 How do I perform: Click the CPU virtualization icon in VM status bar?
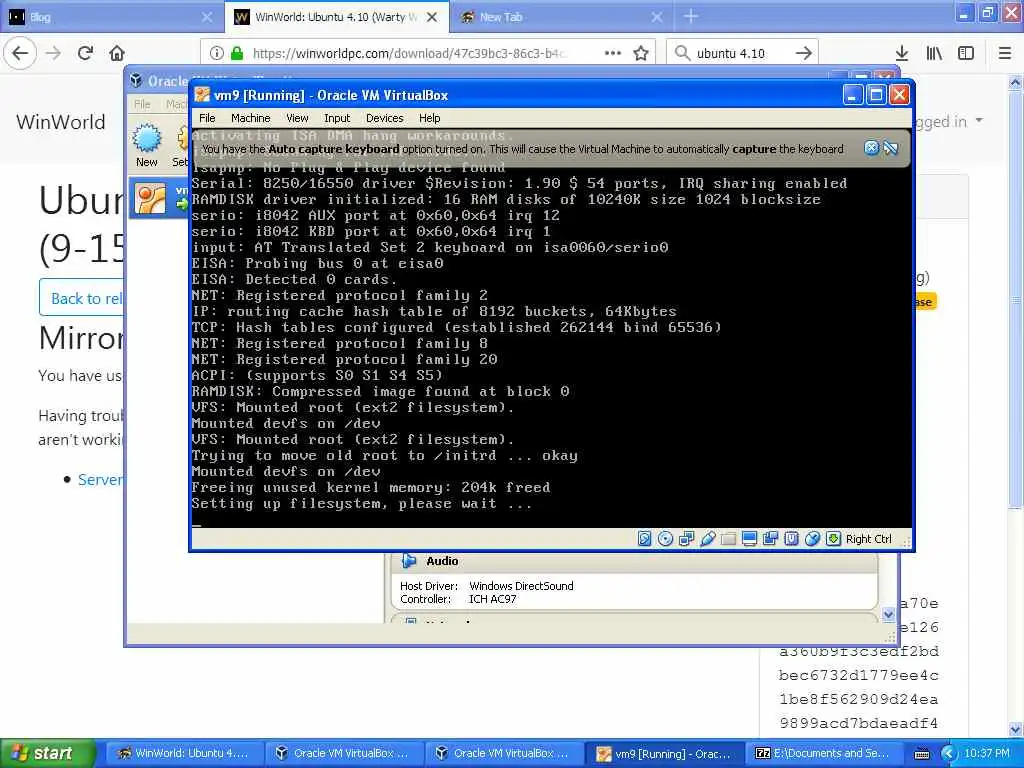tap(792, 539)
